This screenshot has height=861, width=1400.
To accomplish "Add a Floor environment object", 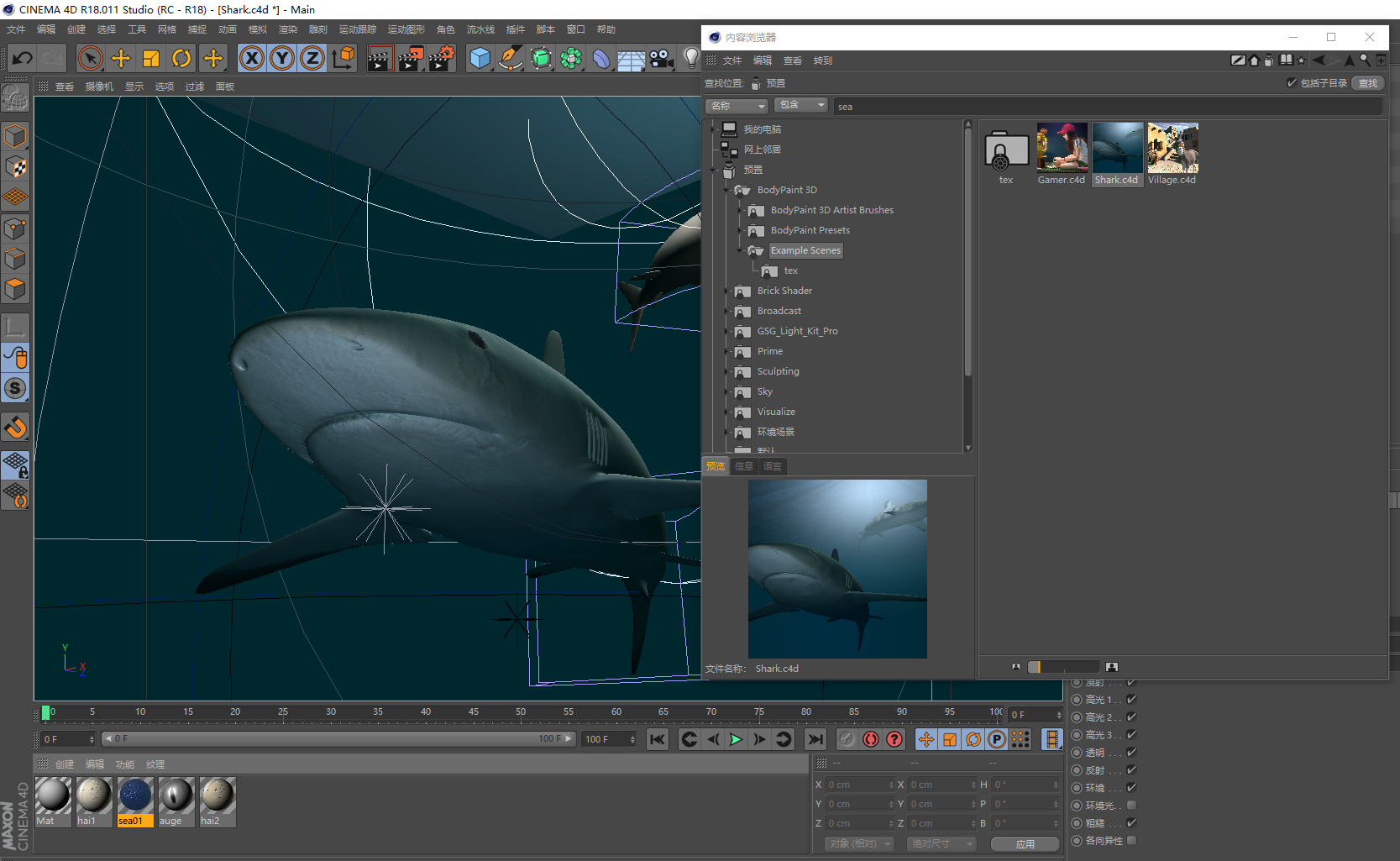I will [632, 59].
